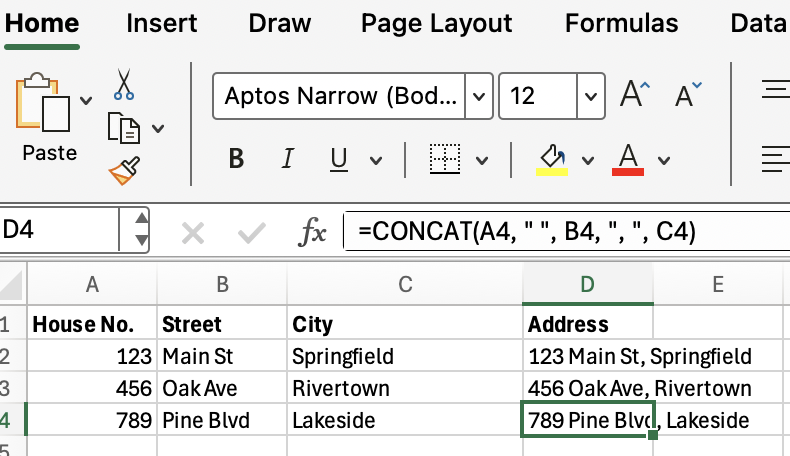Open the Paste options dropdown arrow
790x456 pixels.
[x=86, y=101]
